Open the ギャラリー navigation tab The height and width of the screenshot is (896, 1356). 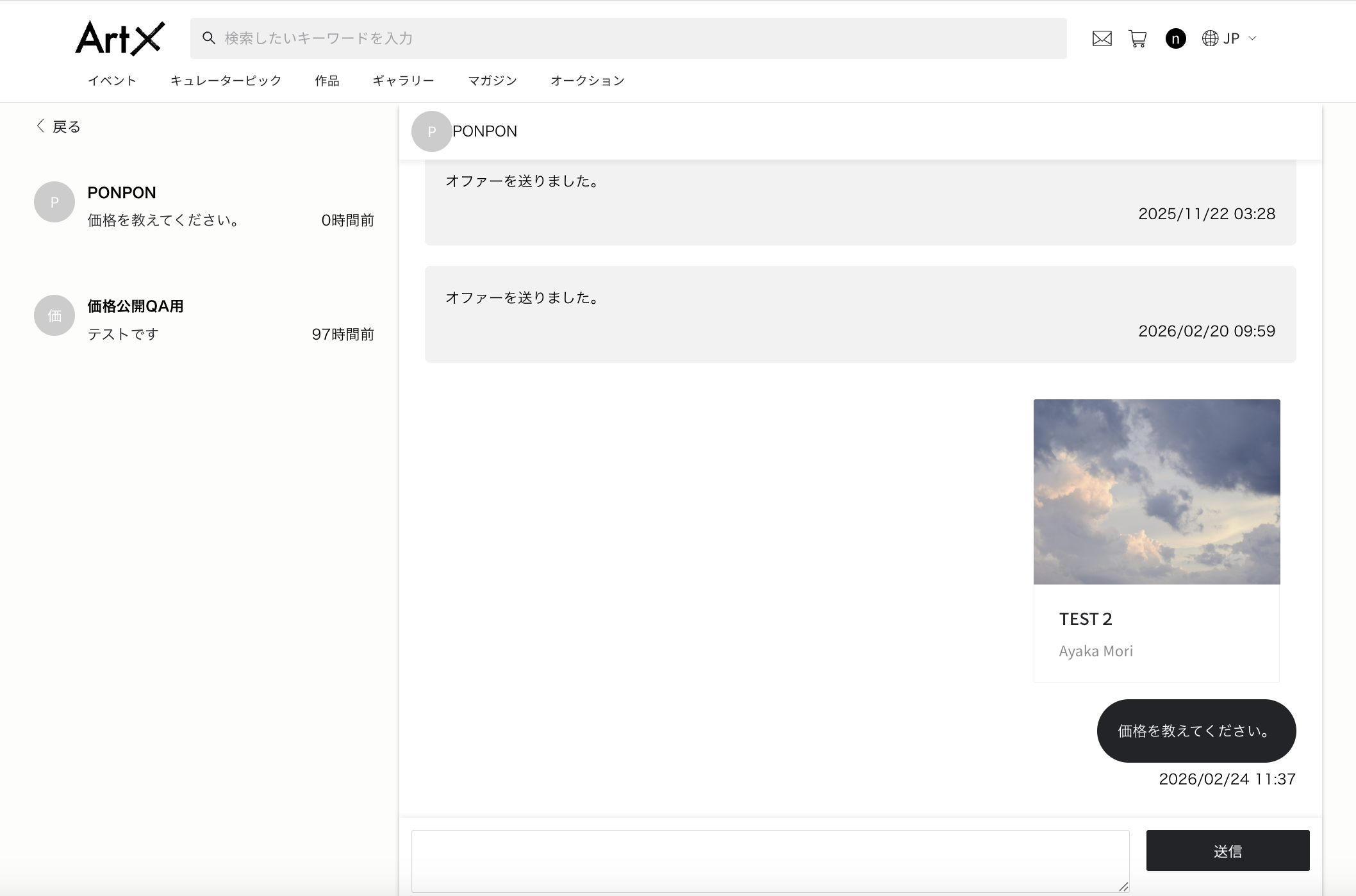point(403,80)
